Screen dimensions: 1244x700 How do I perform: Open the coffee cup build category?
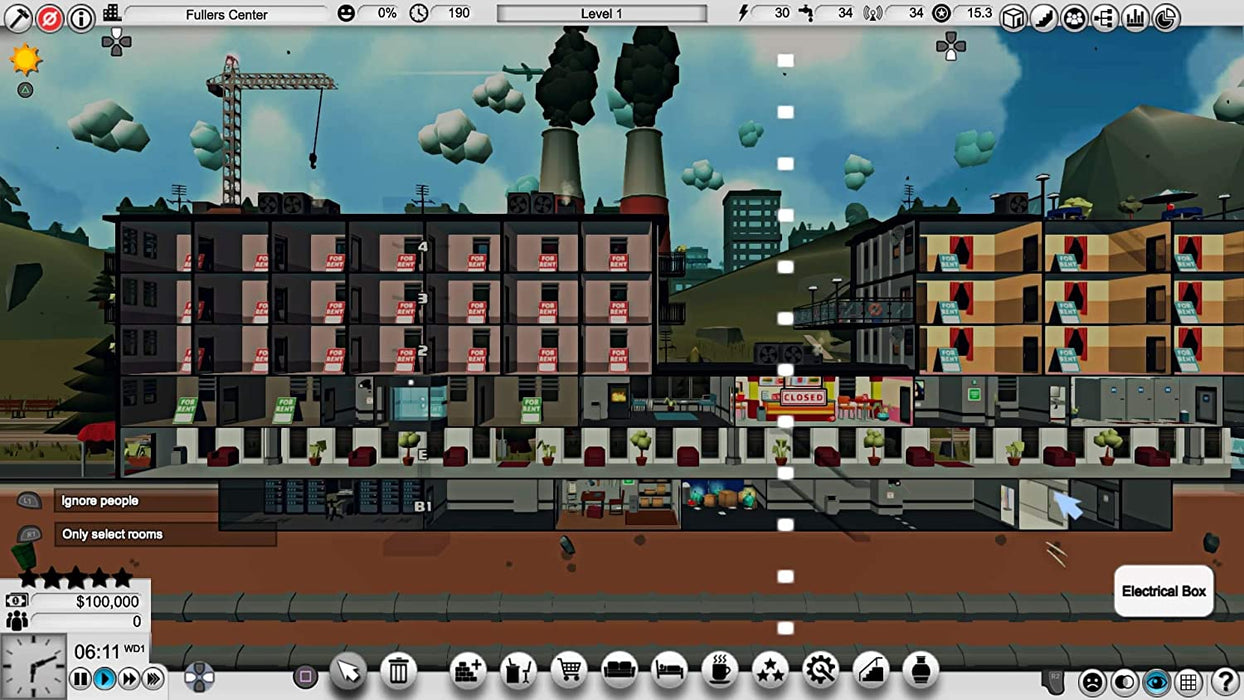(720, 670)
